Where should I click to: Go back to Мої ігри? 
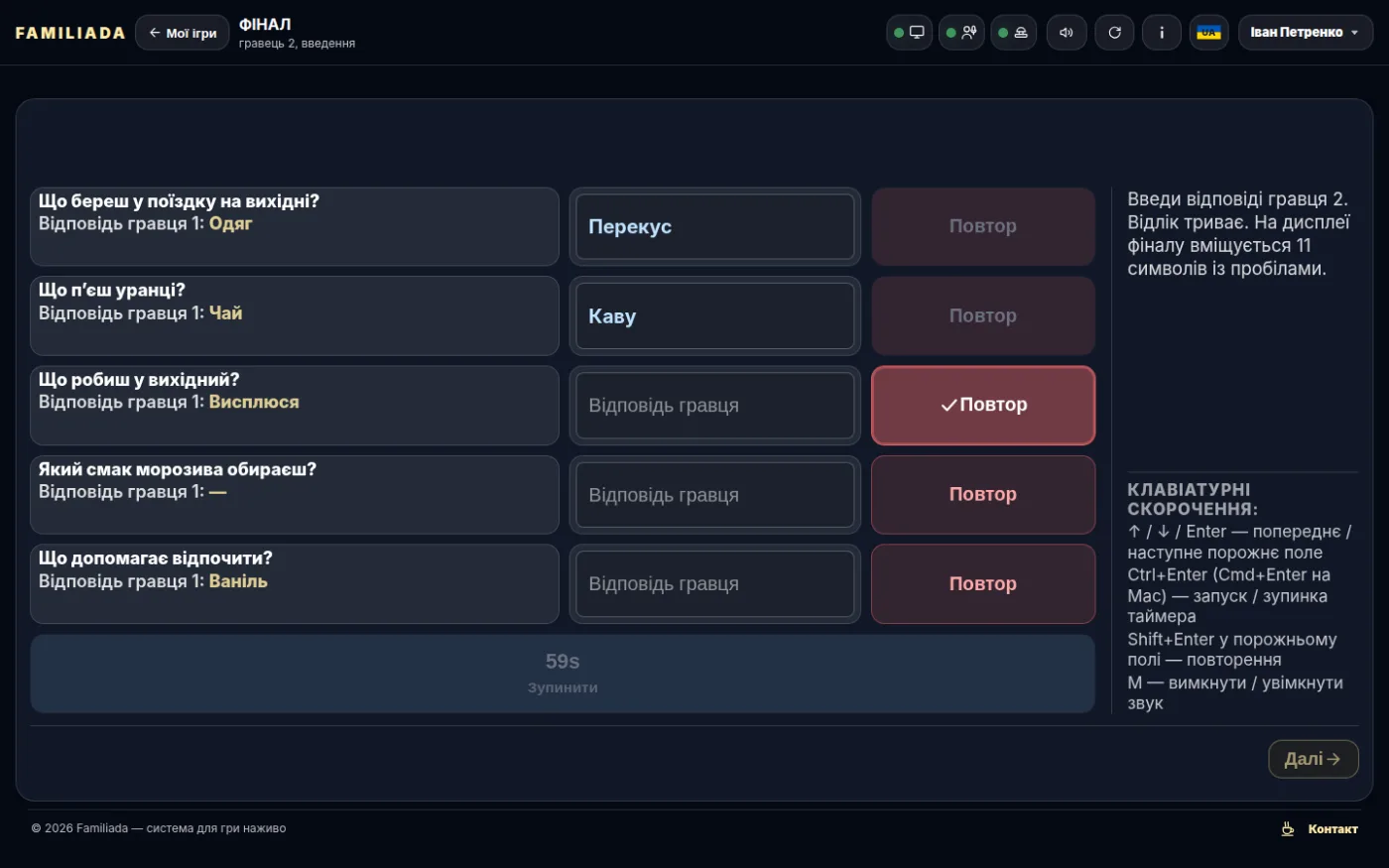[183, 33]
